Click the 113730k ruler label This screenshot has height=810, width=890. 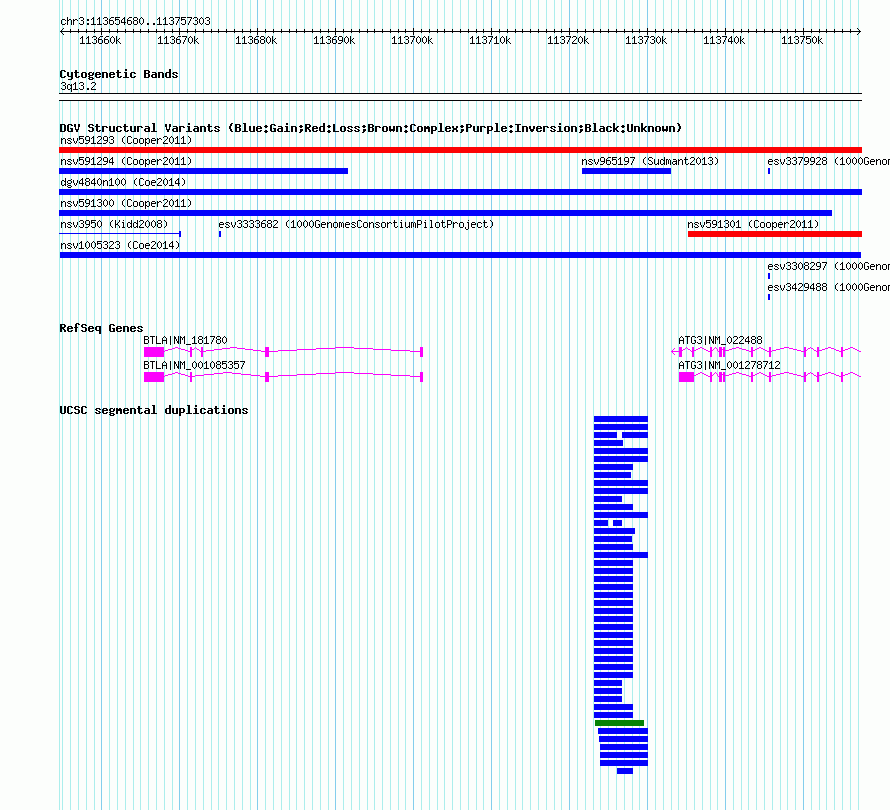(646, 40)
